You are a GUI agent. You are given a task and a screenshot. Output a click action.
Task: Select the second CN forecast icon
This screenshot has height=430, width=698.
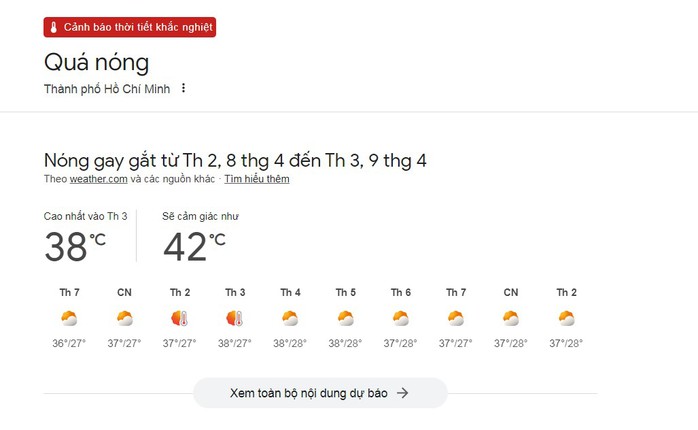point(511,318)
